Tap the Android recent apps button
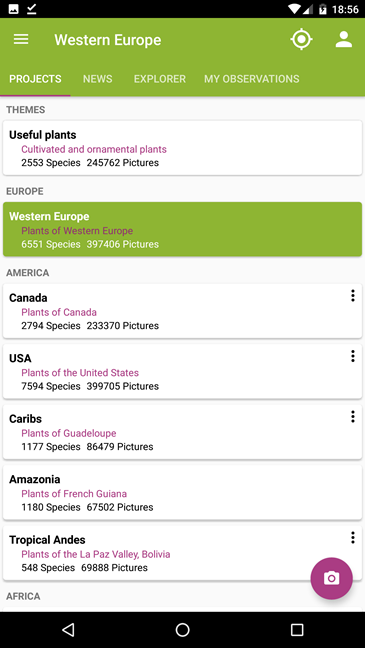This screenshot has width=365, height=648. (297, 630)
